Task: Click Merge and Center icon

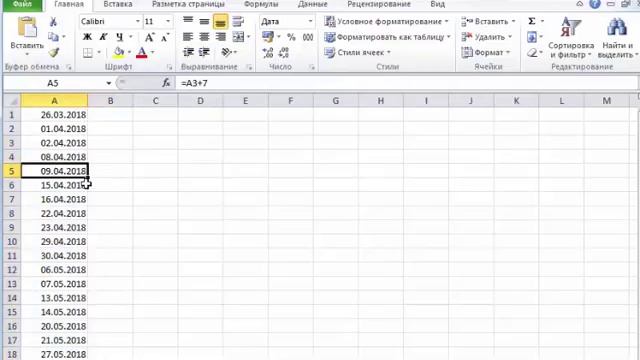Action: click(x=238, y=37)
